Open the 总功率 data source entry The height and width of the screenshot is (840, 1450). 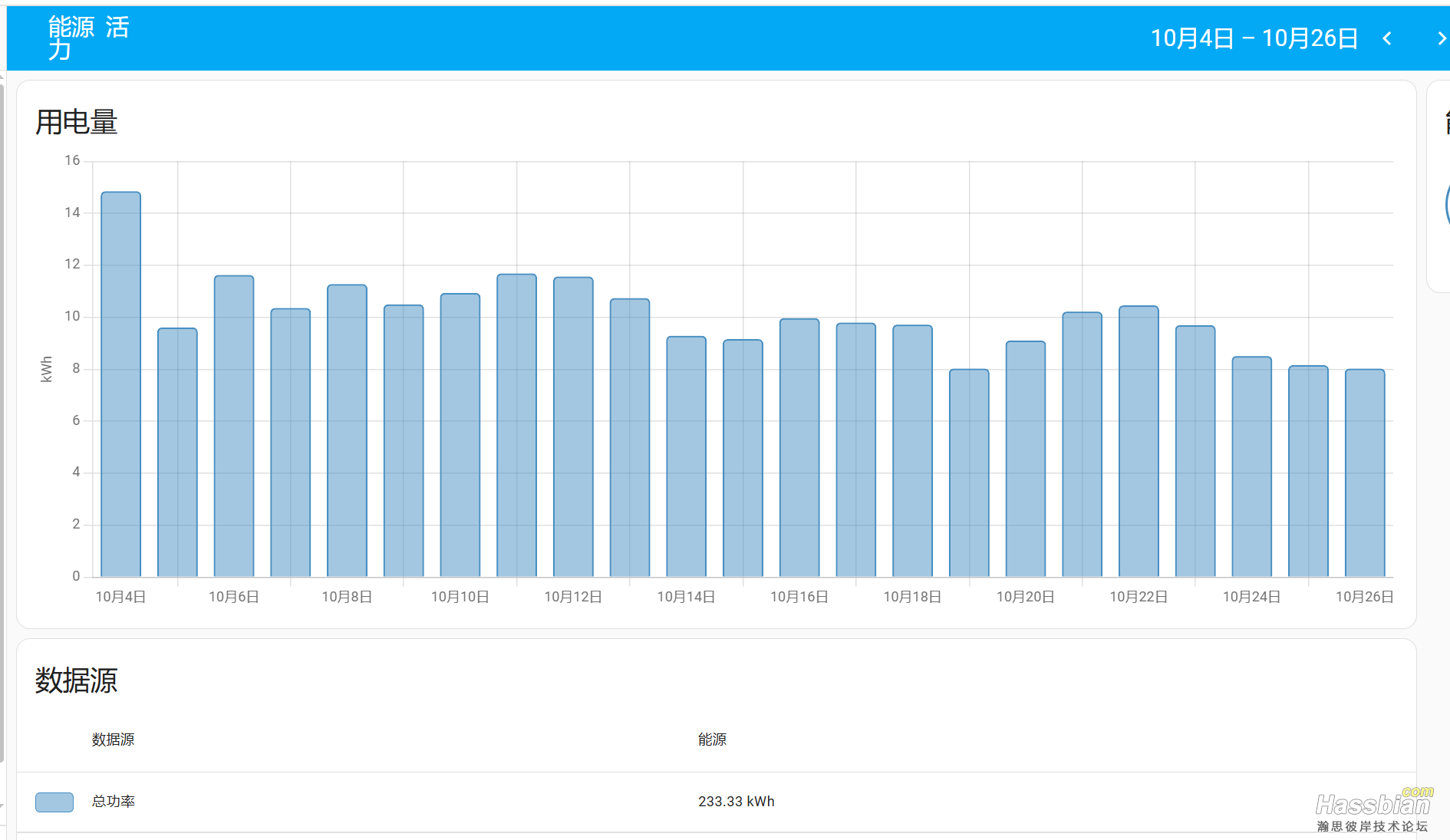click(114, 802)
